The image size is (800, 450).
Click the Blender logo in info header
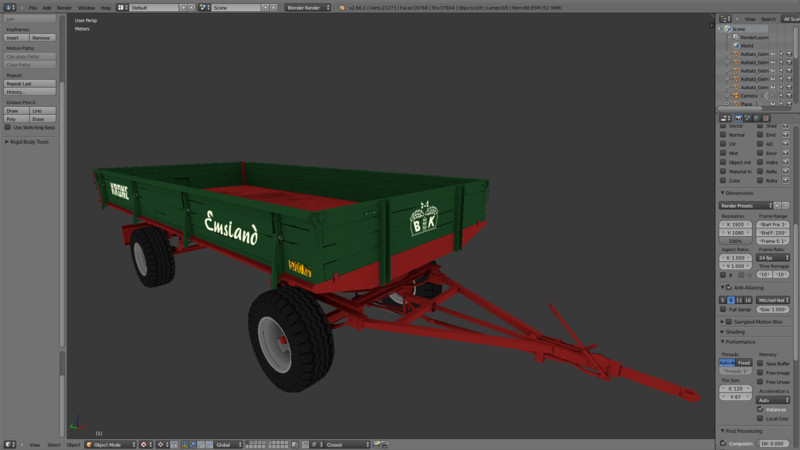tap(342, 8)
